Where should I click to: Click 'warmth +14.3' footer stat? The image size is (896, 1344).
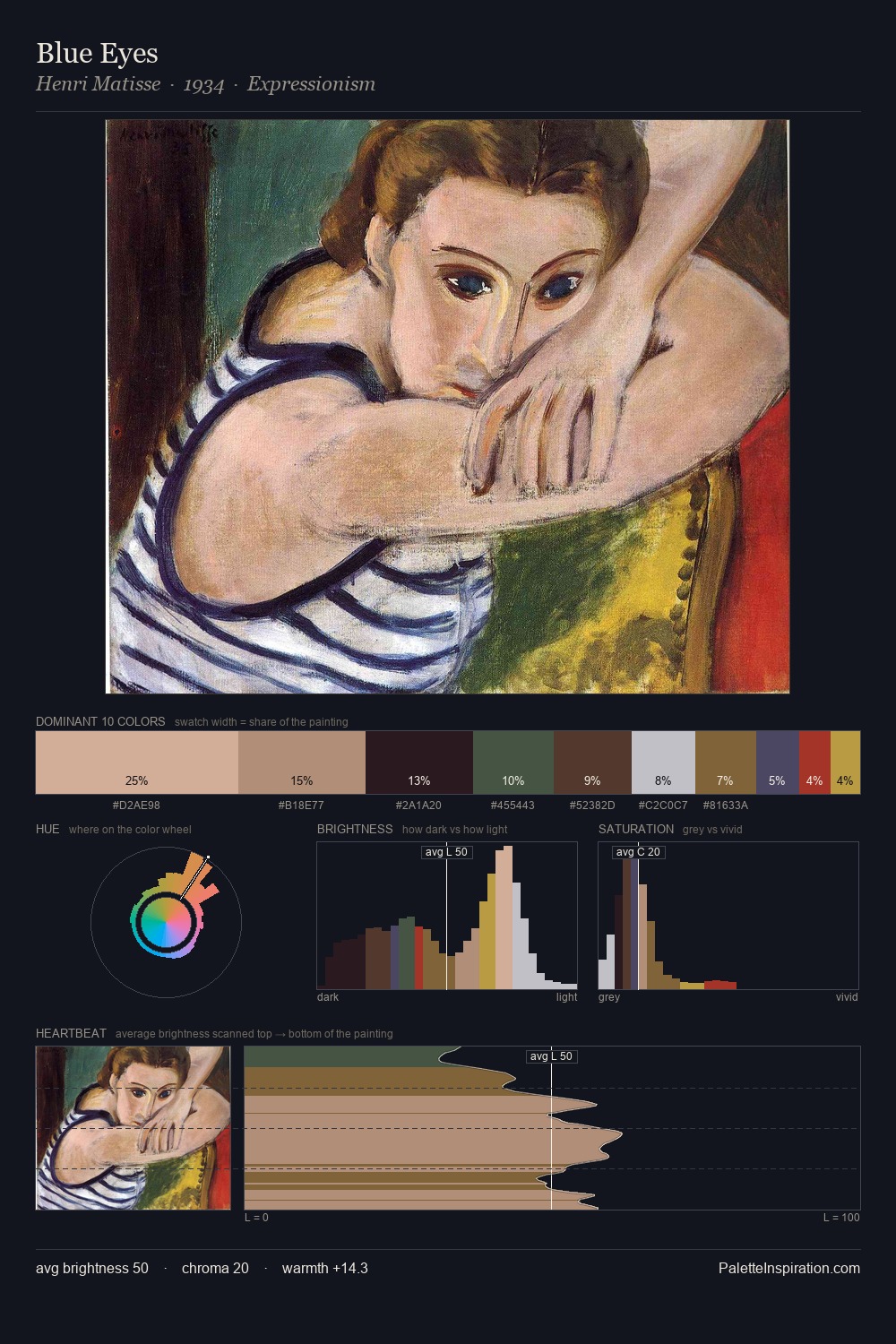325,1268
